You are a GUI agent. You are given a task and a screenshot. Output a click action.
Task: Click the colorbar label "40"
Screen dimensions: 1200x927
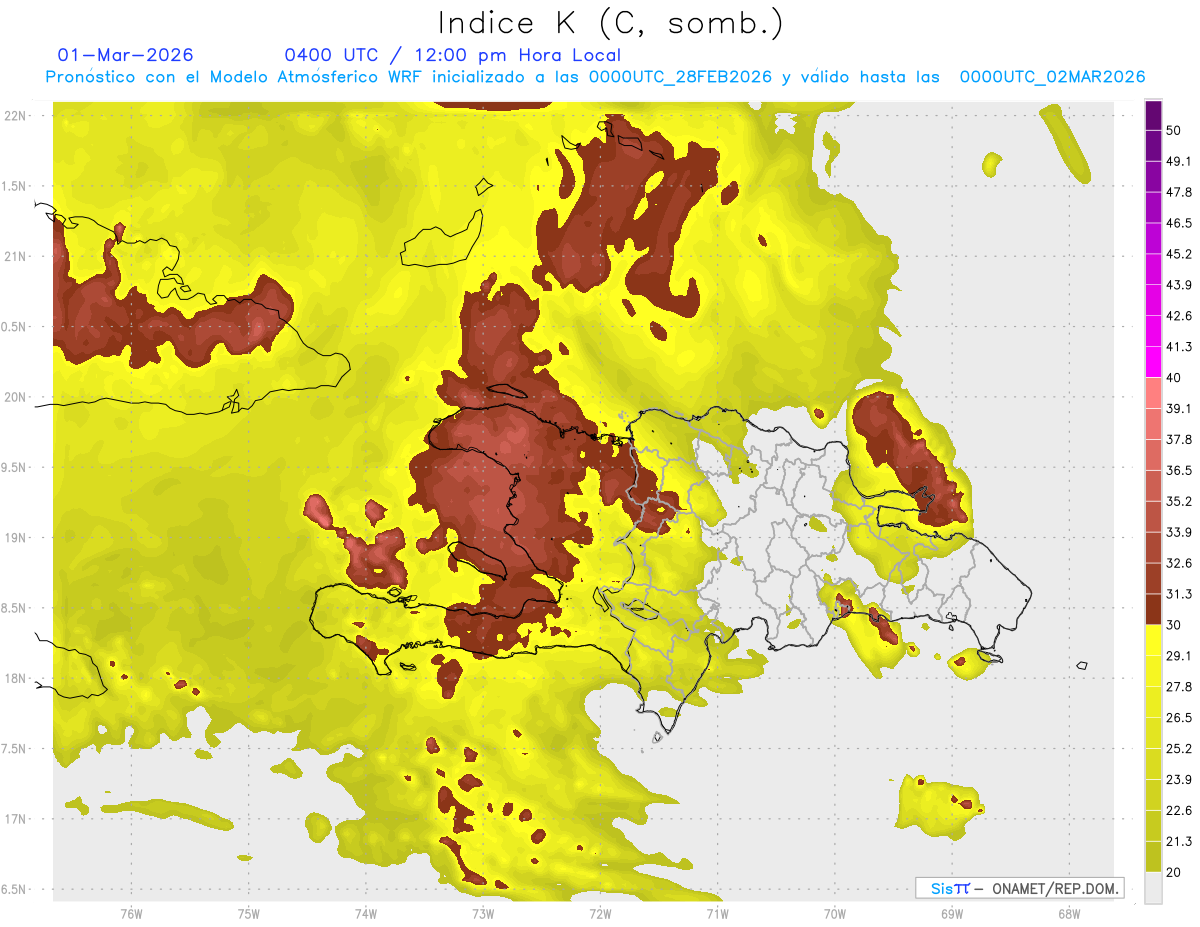(x=1175, y=378)
